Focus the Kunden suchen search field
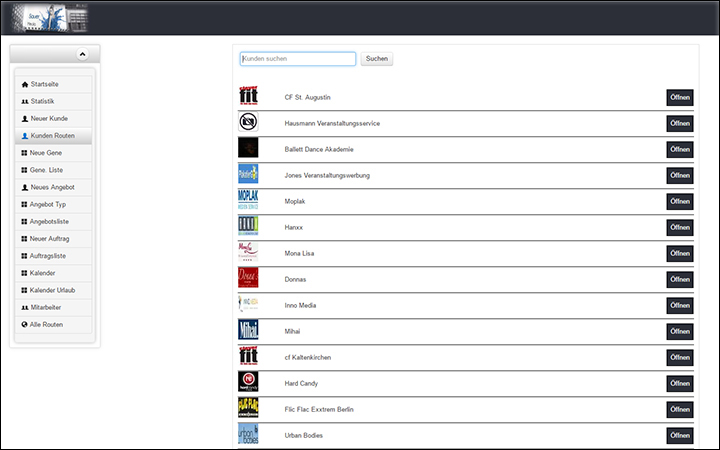This screenshot has height=450, width=720. tap(298, 59)
